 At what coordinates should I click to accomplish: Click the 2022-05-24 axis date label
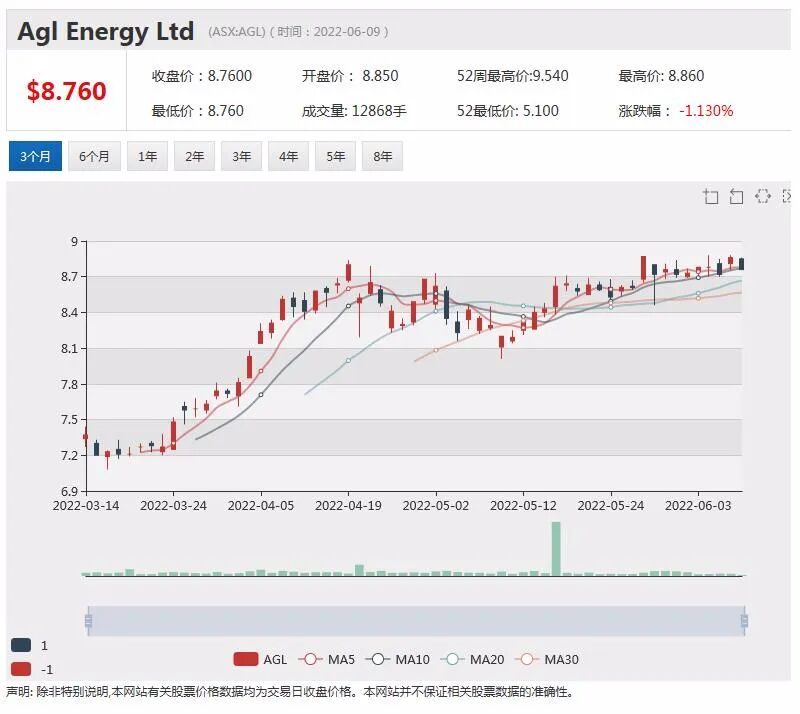611,506
